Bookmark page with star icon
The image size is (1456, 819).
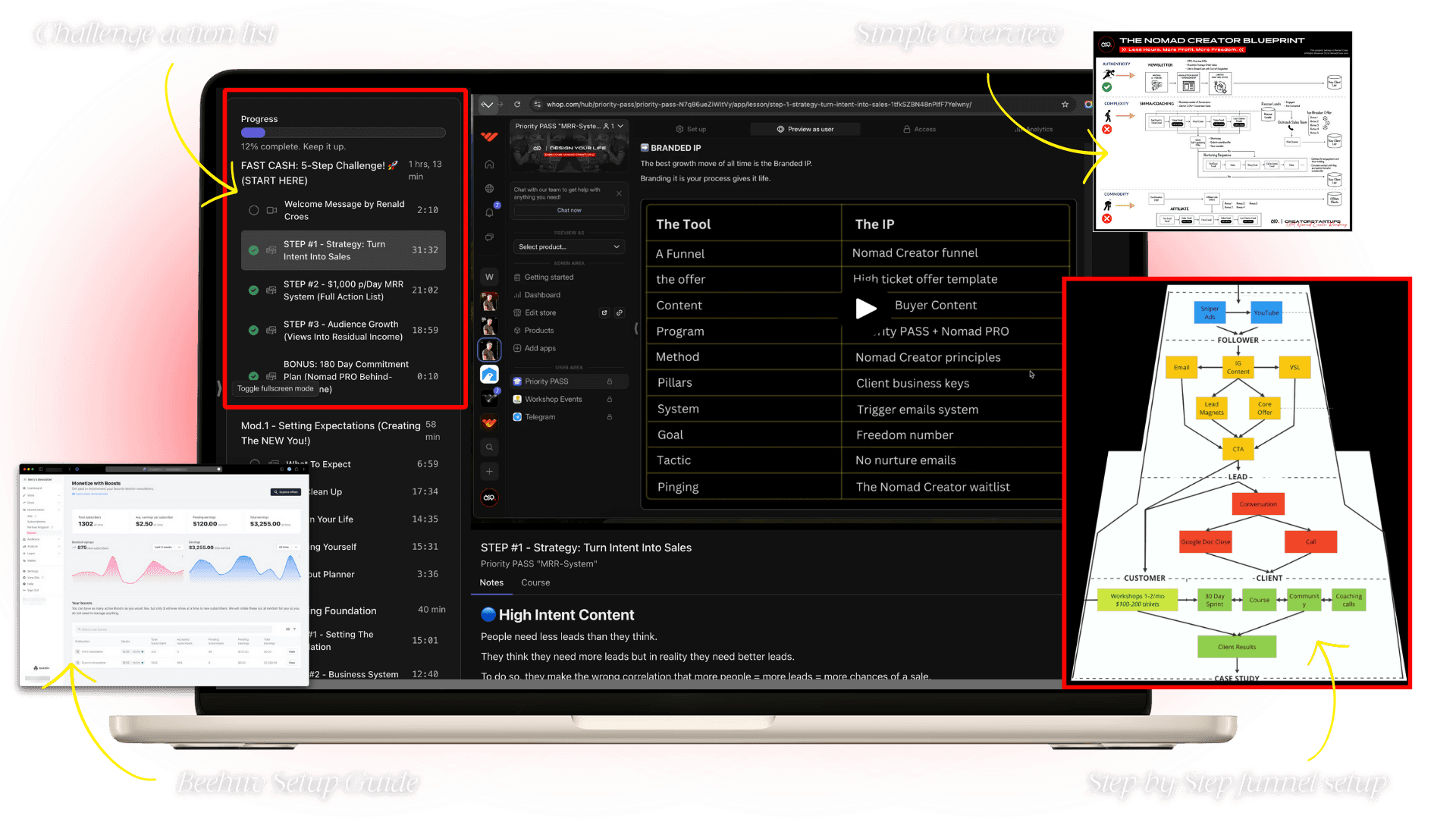point(1065,105)
